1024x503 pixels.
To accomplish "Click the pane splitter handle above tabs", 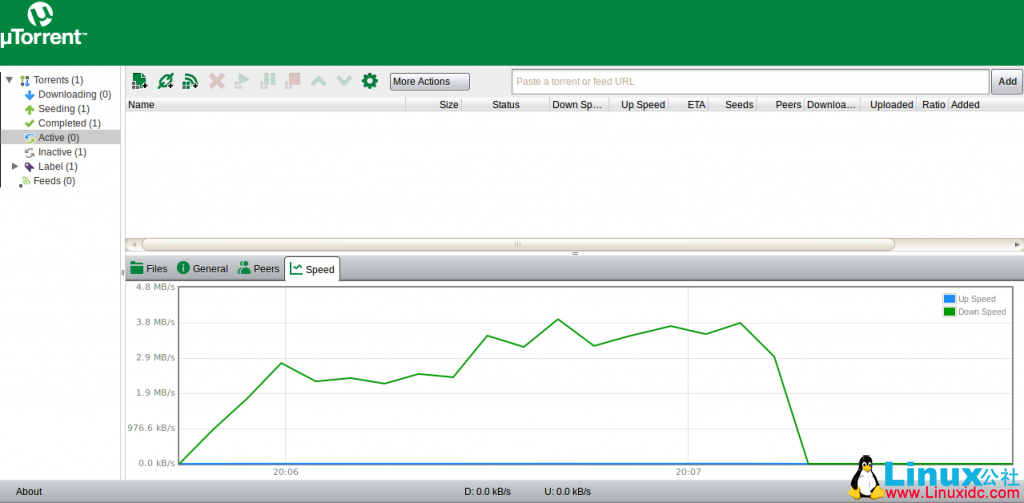I will [575, 253].
